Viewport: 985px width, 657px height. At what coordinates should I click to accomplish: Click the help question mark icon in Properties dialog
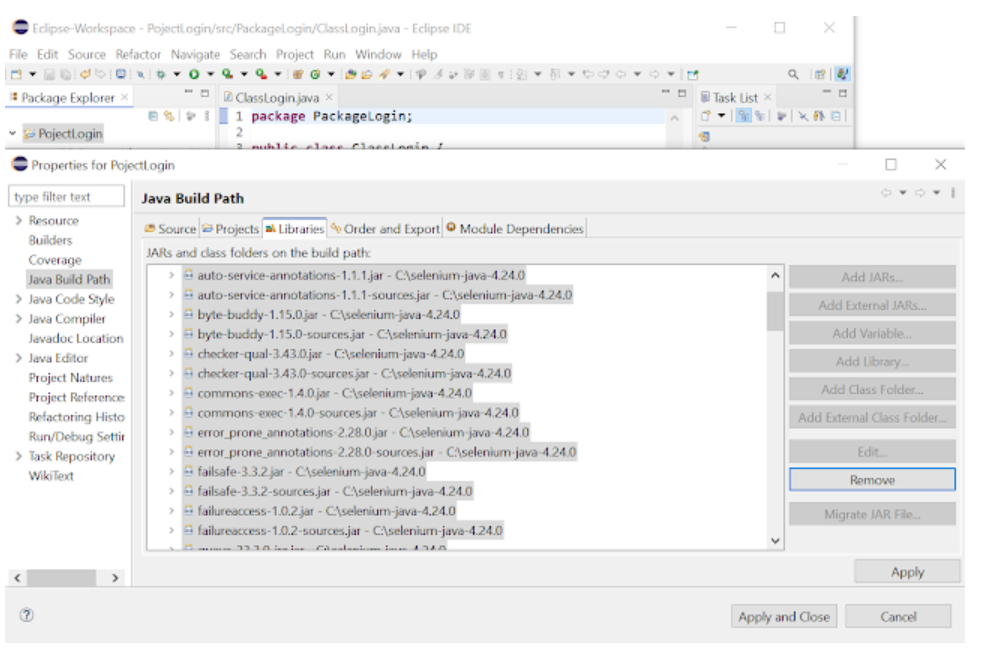click(26, 615)
